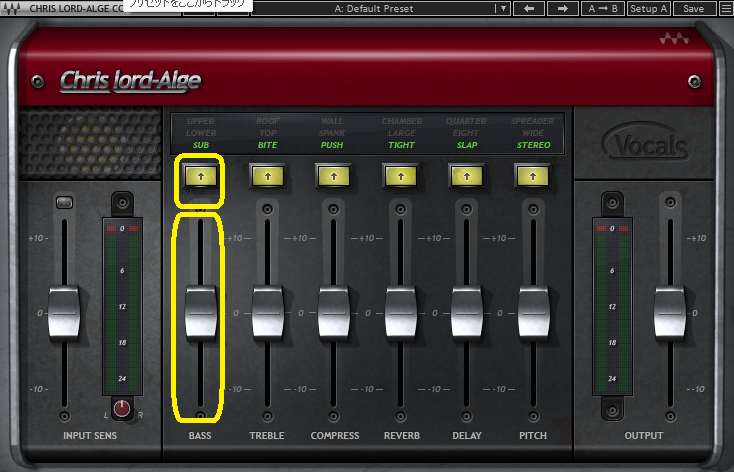Open the hamburger menu at top right

pos(724,8)
